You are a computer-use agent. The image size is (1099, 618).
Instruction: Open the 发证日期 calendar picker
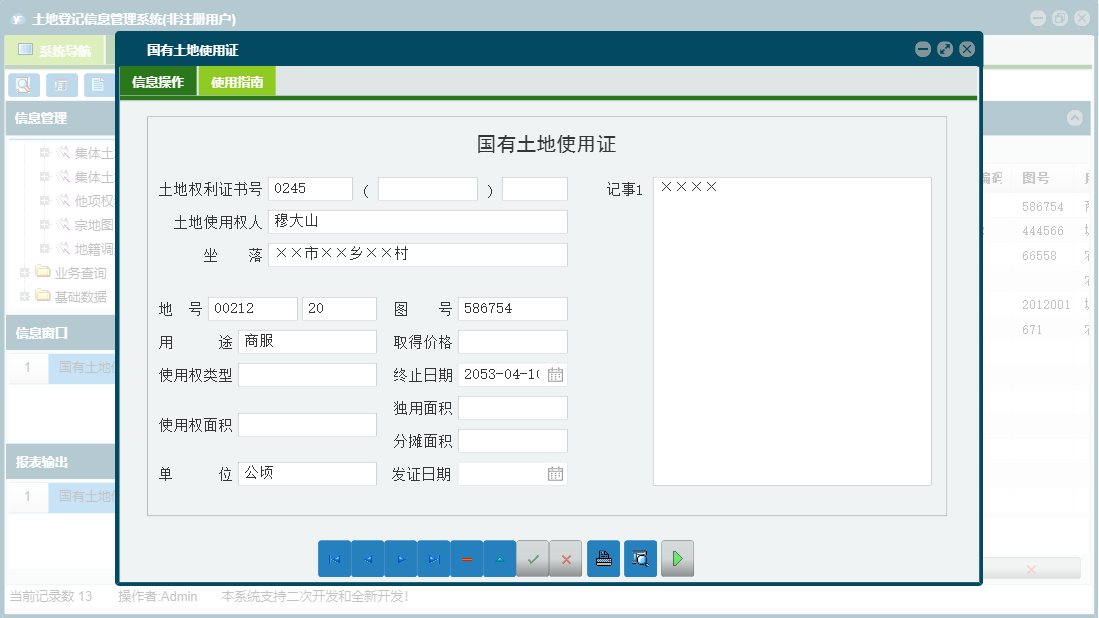click(555, 474)
